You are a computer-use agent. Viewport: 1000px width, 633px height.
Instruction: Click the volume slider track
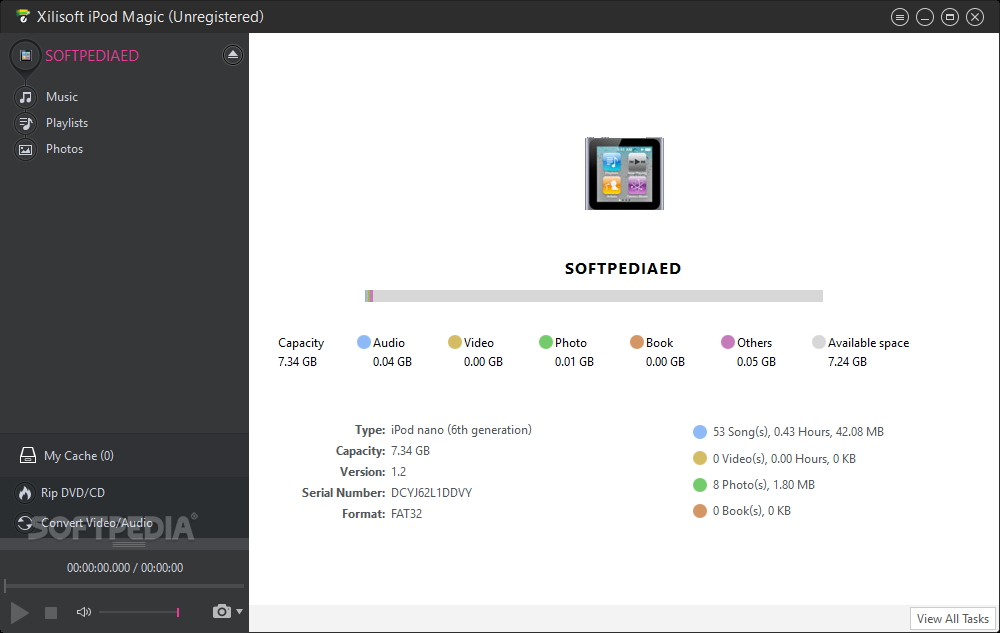coord(138,612)
